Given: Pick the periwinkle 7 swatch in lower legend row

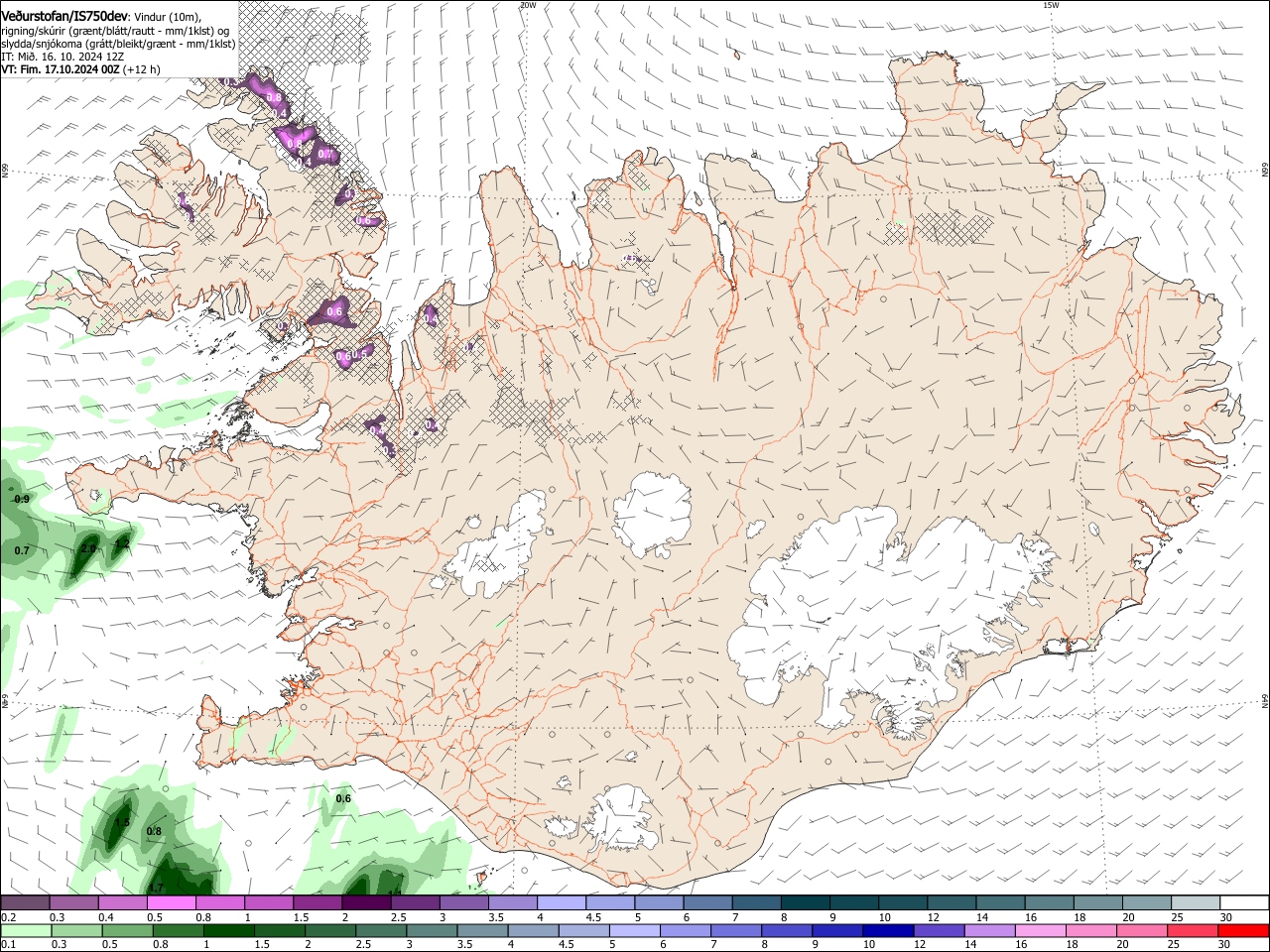Looking at the screenshot, I should tap(736, 931).
